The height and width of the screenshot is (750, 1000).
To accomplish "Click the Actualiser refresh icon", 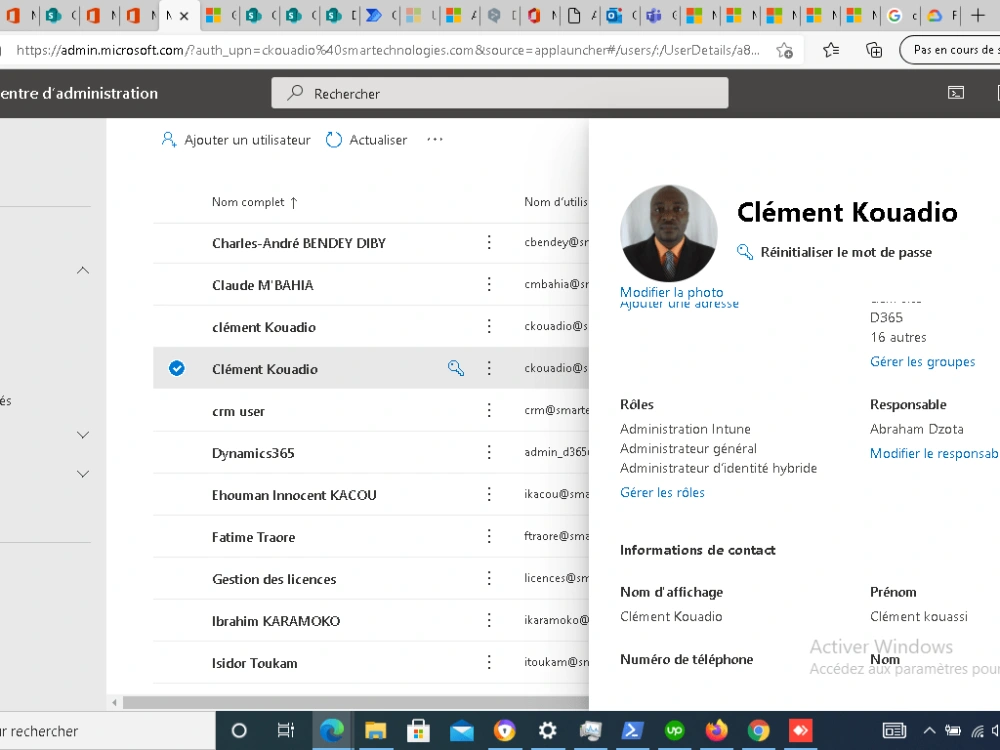I will pos(334,140).
